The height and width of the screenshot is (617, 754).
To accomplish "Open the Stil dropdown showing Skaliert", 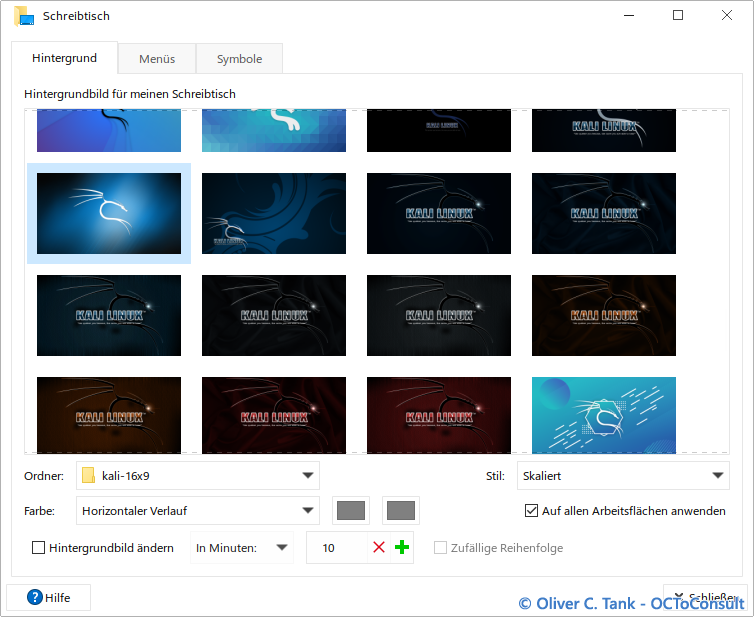I will tap(623, 476).
